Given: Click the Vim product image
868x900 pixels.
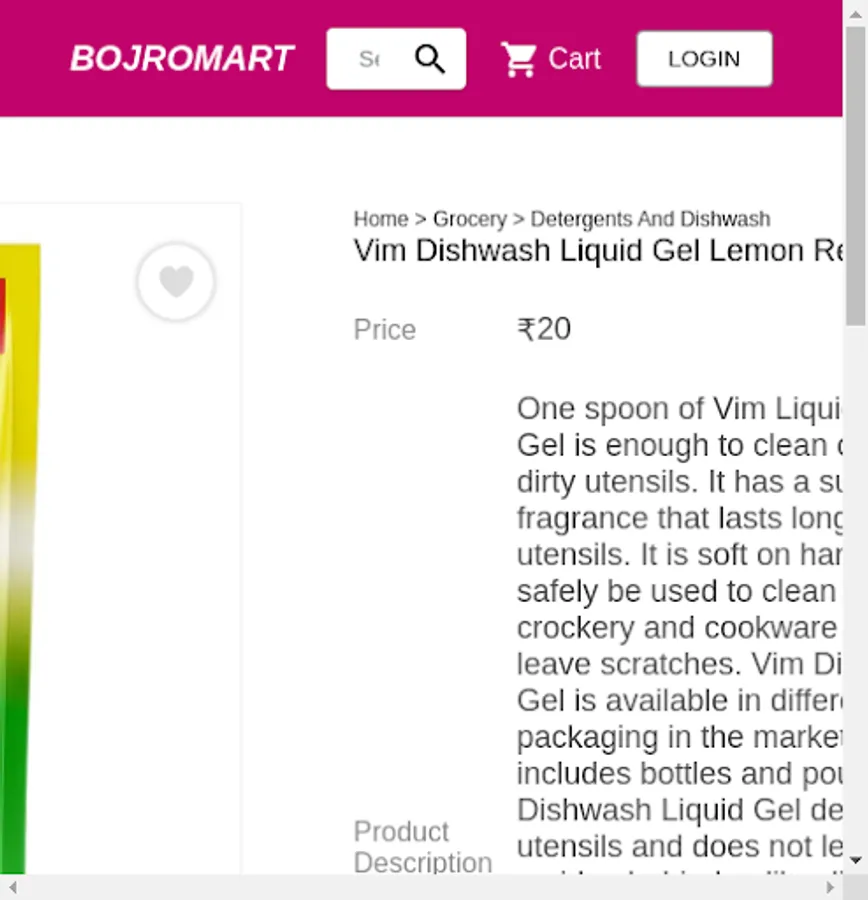Looking at the screenshot, I should click(20, 558).
